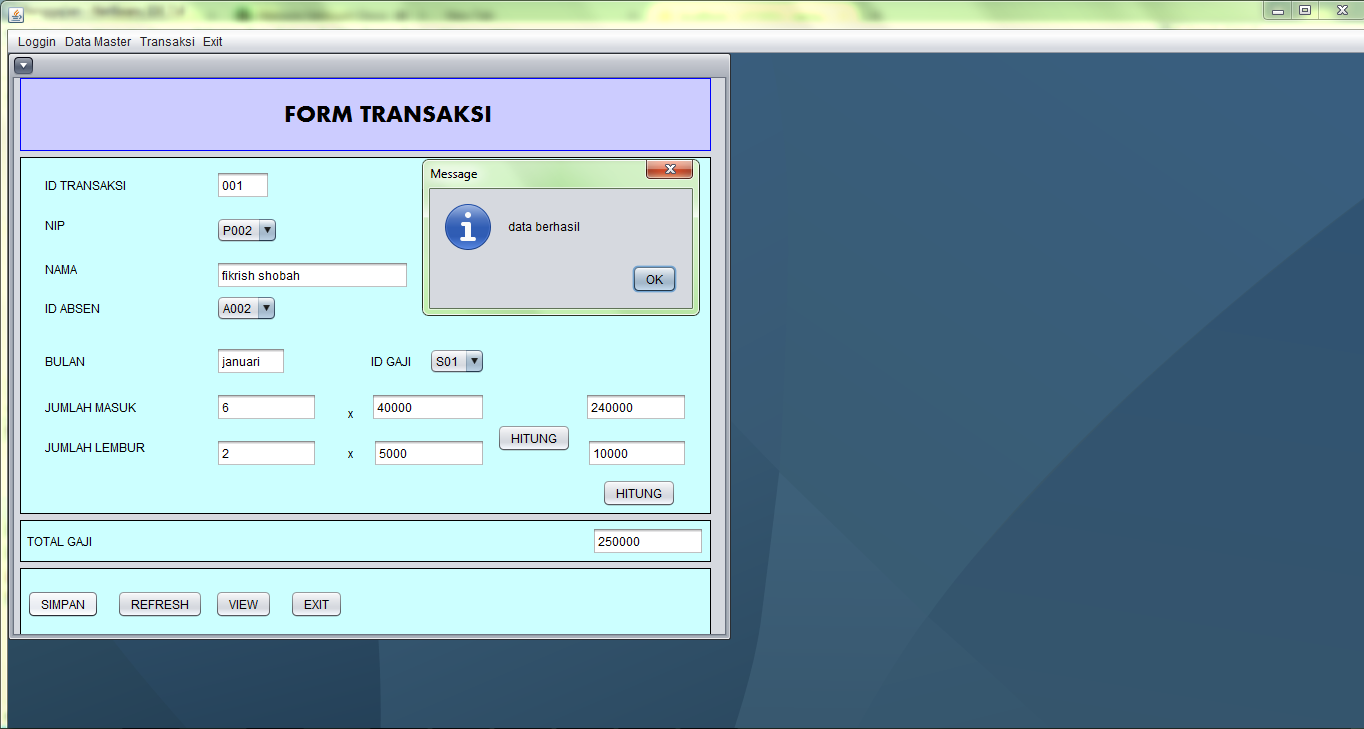Click the info icon in the Message dialog

tap(467, 226)
